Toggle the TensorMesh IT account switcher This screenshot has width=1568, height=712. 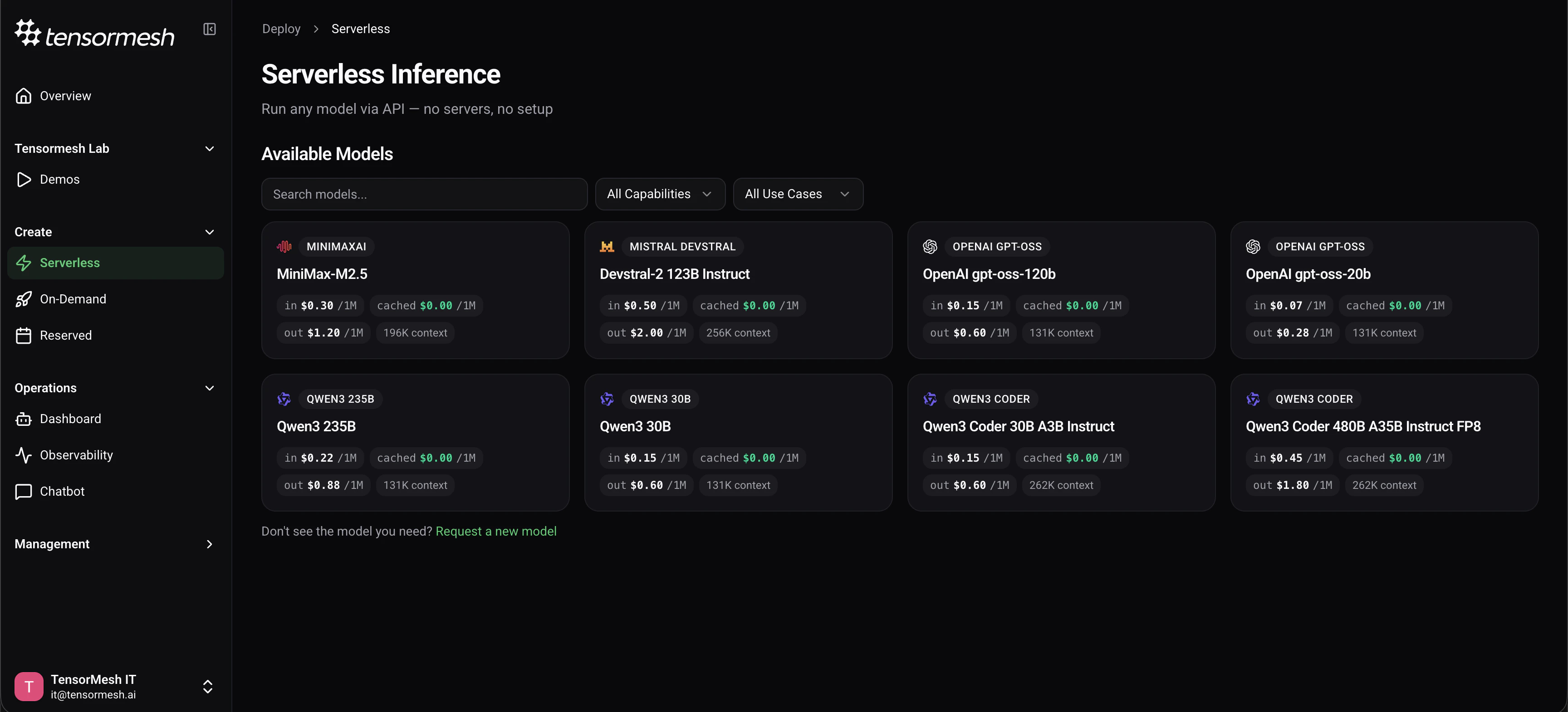pos(207,687)
